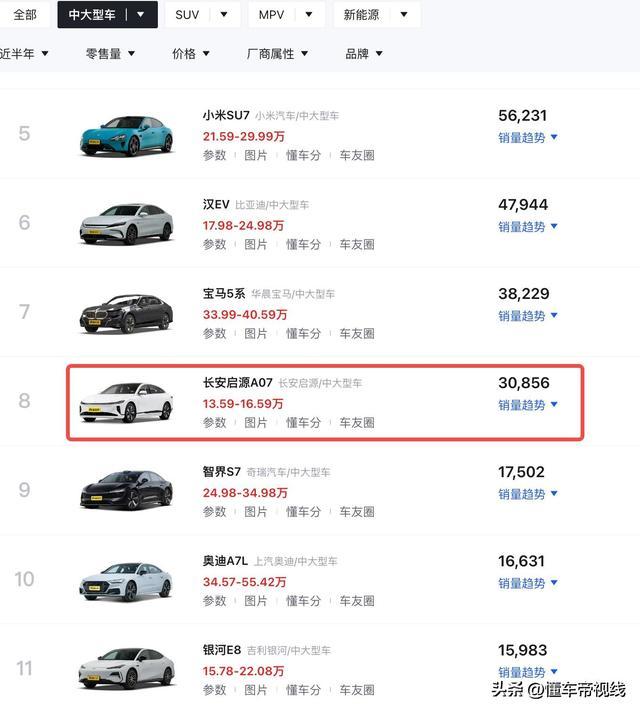Click the 银河E8 model name
The image size is (640, 712).
222,650
